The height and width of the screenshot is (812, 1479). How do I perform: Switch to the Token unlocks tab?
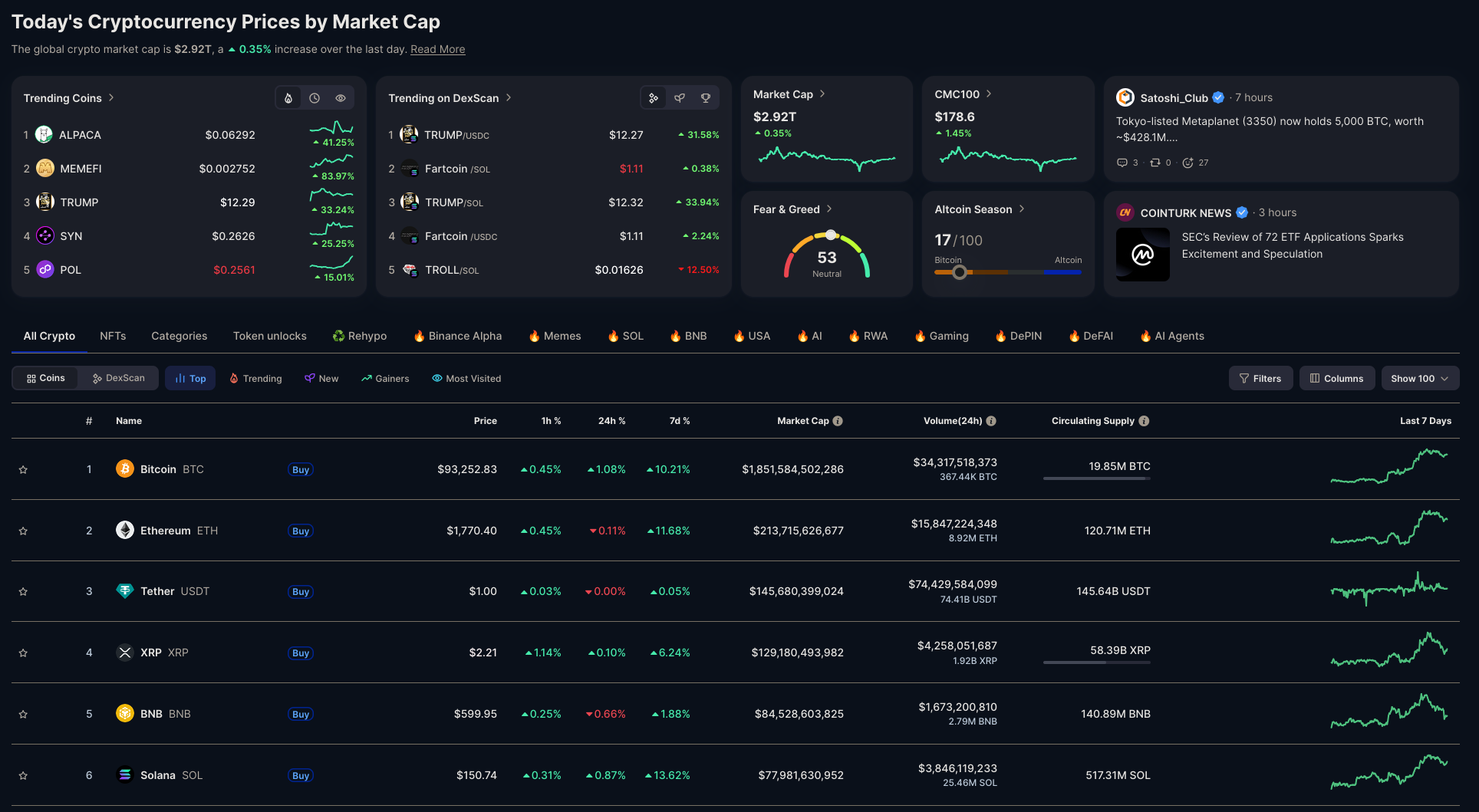tap(270, 336)
